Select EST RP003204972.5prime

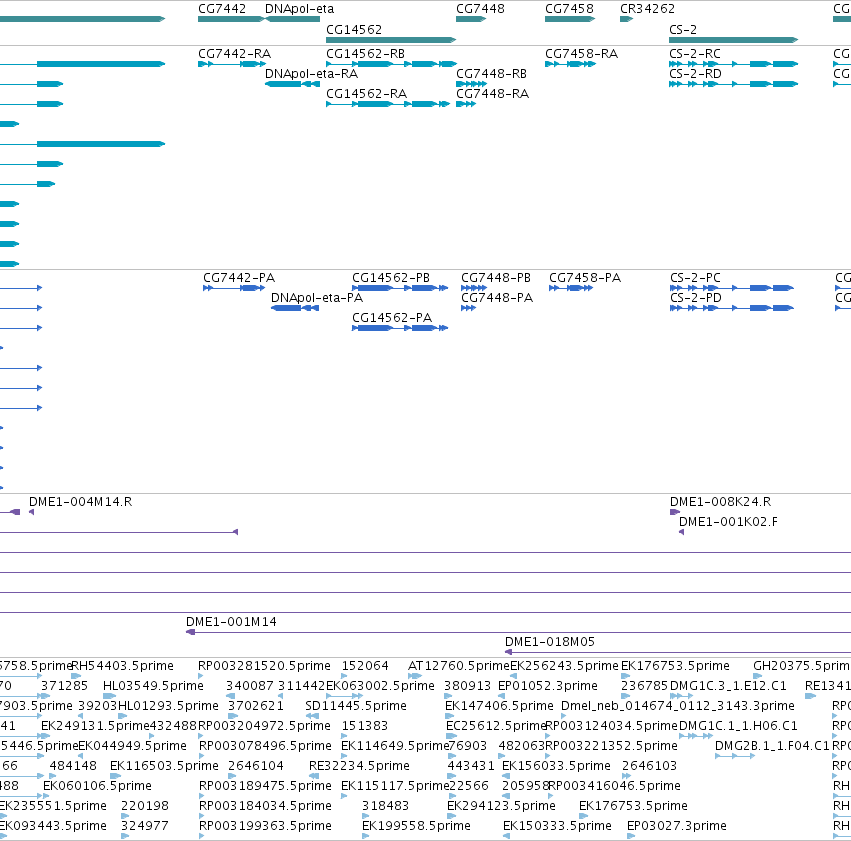pos(265,726)
